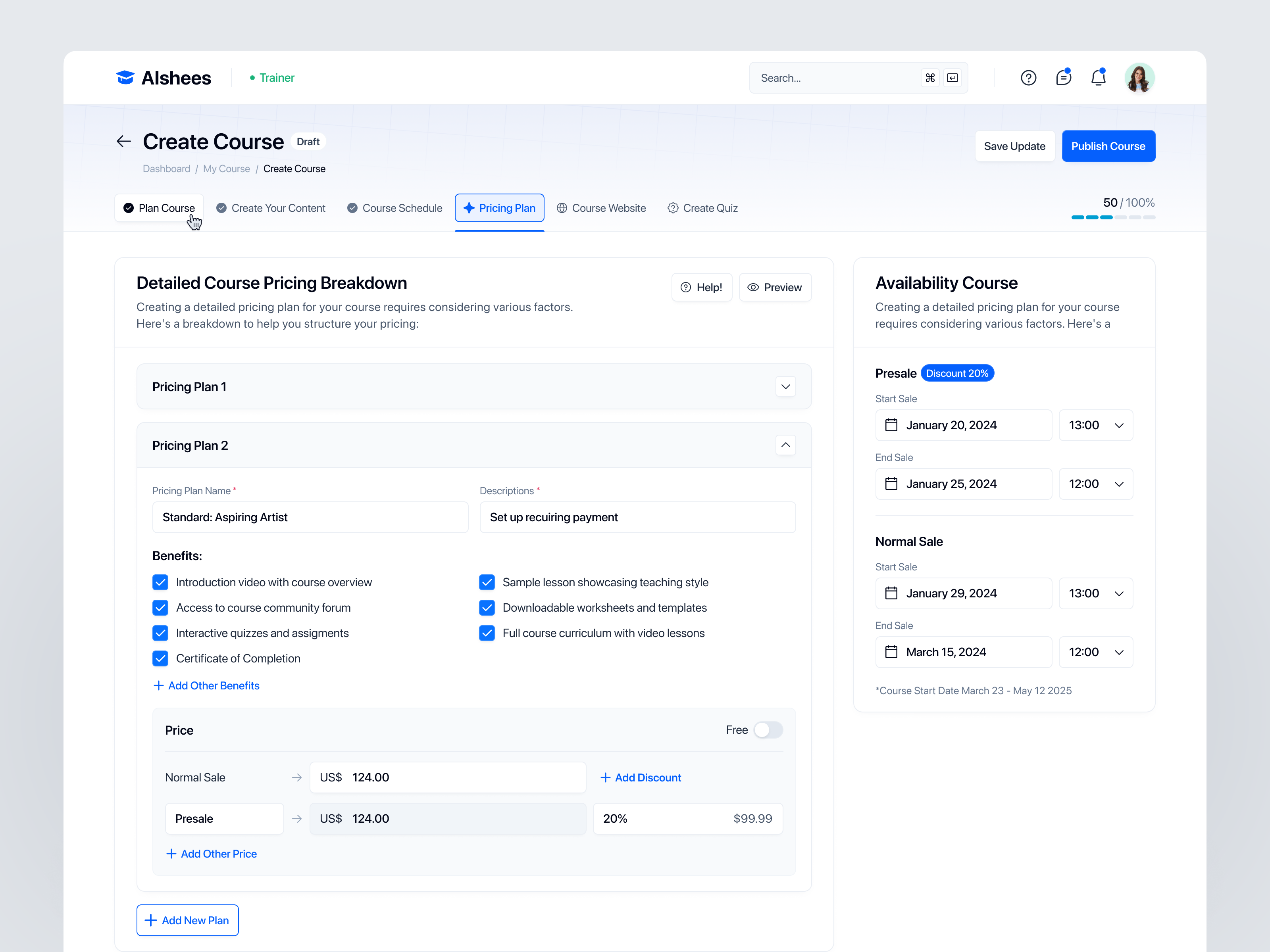Toggle the Free price switch
This screenshot has width=1270, height=952.
(768, 730)
